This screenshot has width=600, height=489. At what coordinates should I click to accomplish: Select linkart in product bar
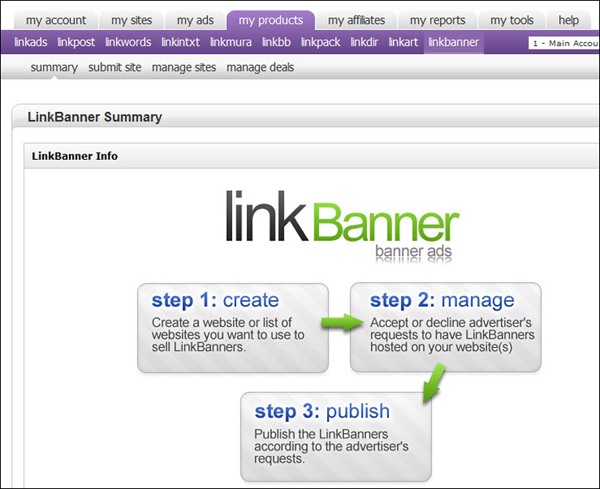tap(403, 42)
